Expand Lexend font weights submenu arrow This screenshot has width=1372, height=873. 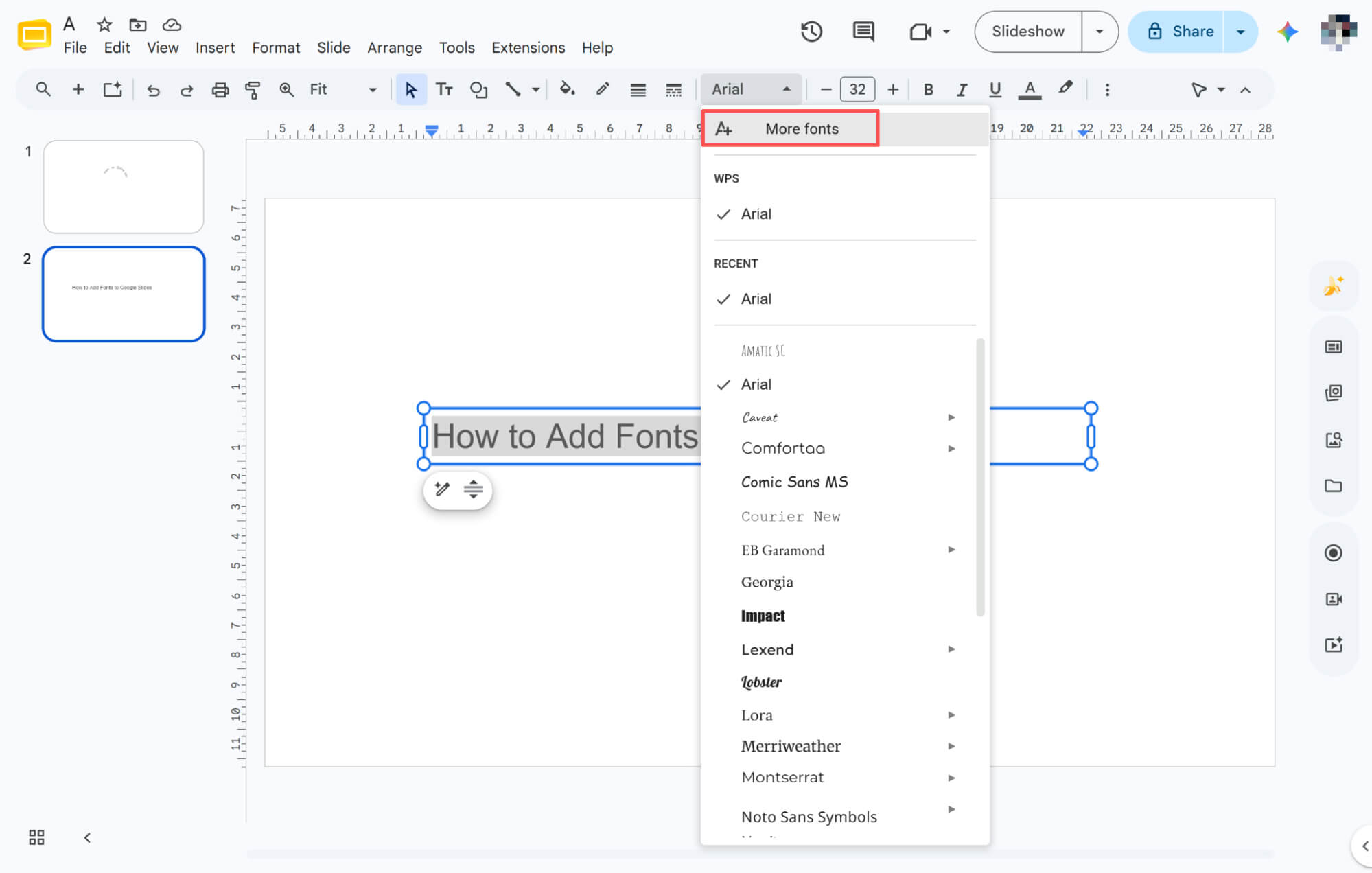[x=951, y=649]
